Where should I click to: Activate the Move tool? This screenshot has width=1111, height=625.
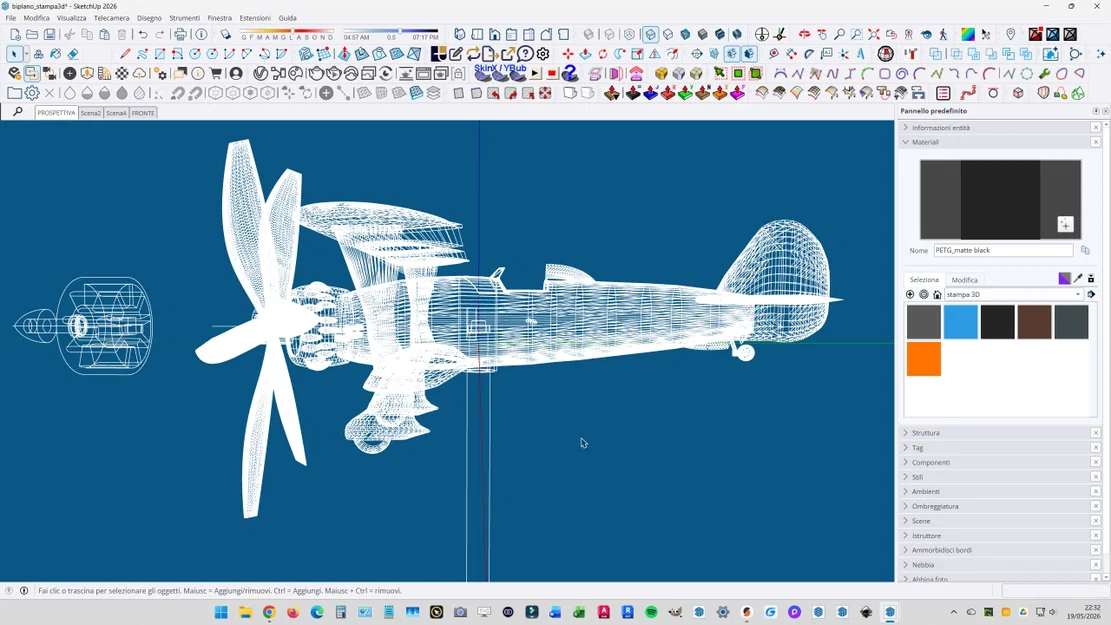(x=568, y=54)
